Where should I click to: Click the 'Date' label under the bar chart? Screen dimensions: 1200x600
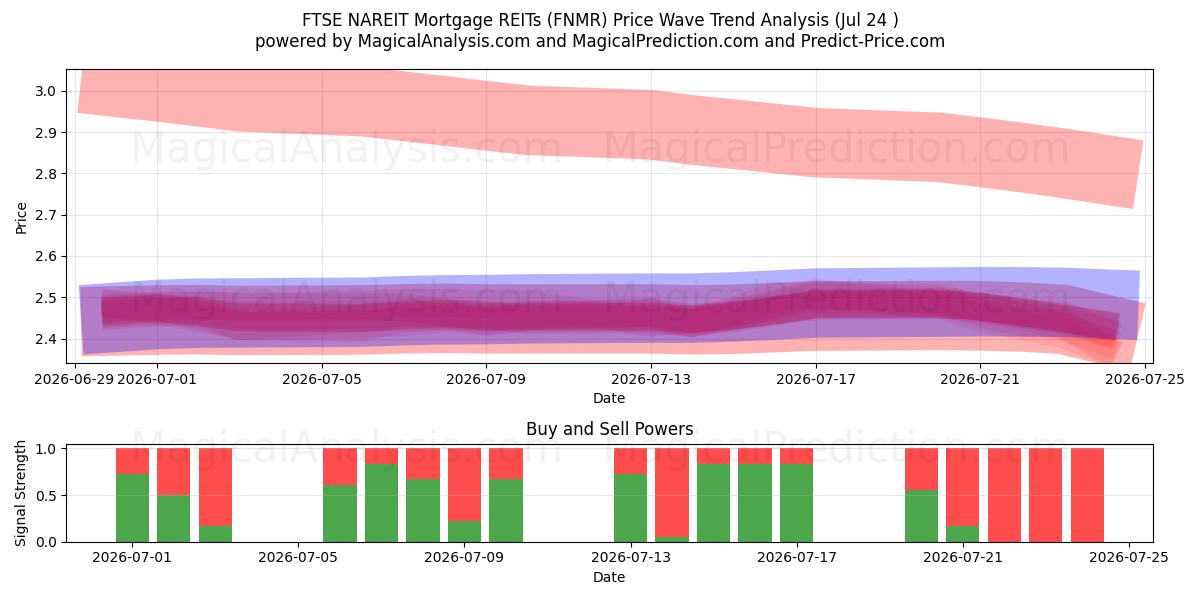609,577
